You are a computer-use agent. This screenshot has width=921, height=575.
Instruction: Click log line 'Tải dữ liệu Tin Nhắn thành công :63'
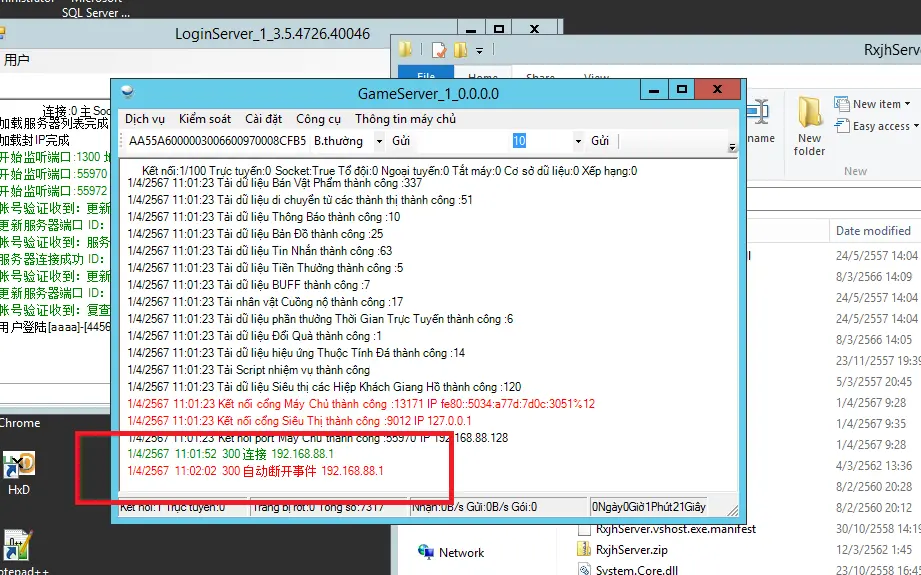click(x=260, y=251)
